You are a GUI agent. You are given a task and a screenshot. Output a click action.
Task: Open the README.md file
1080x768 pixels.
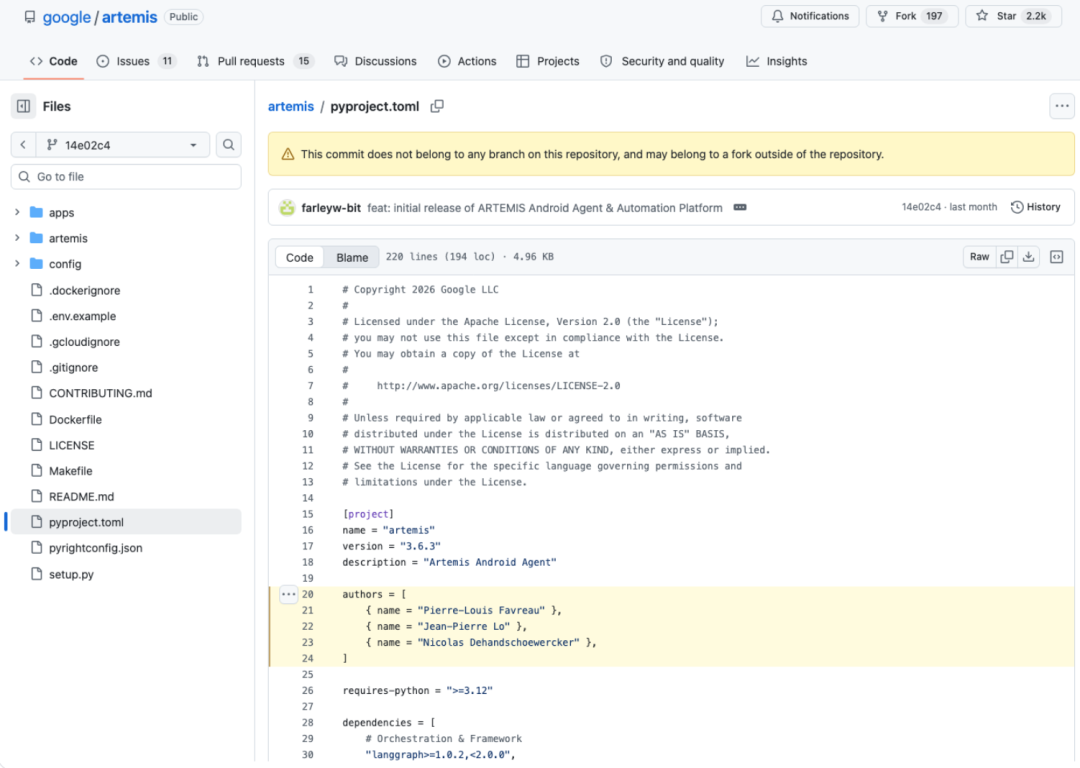81,496
